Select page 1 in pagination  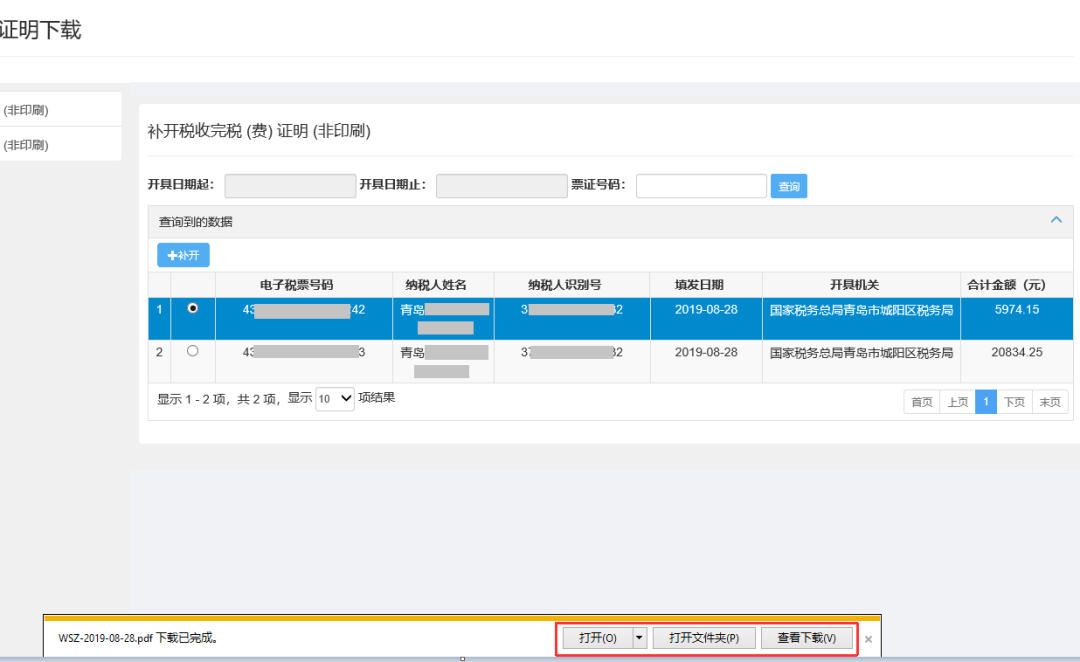pyautogui.click(x=986, y=401)
